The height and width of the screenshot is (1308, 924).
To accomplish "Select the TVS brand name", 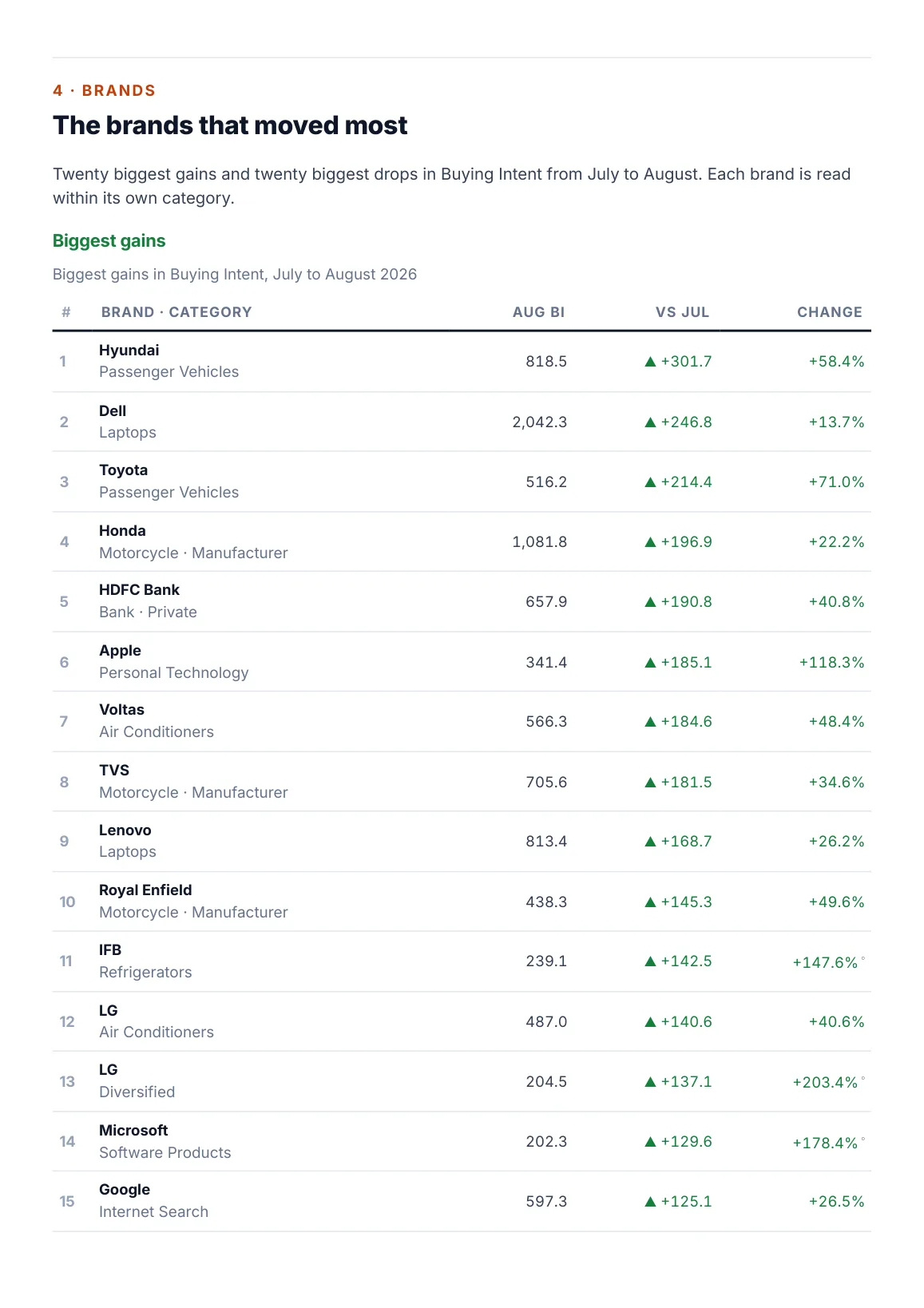I will click(x=114, y=771).
